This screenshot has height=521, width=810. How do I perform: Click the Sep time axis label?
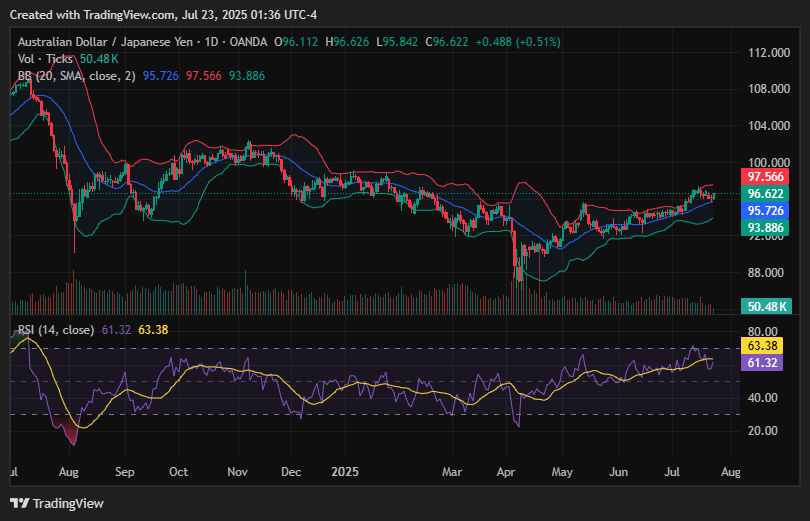pos(124,472)
